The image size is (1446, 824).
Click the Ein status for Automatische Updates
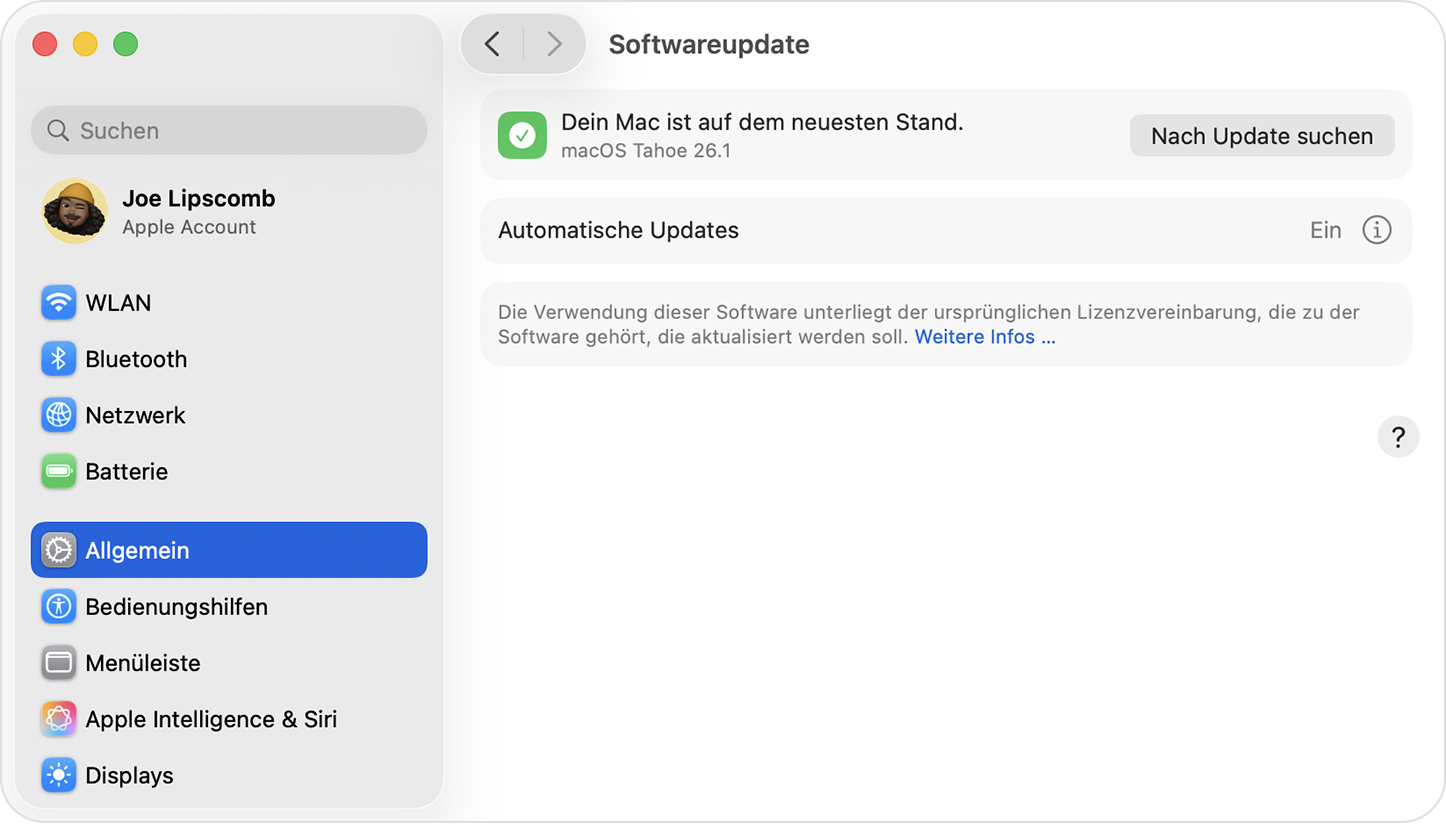pyautogui.click(x=1325, y=230)
